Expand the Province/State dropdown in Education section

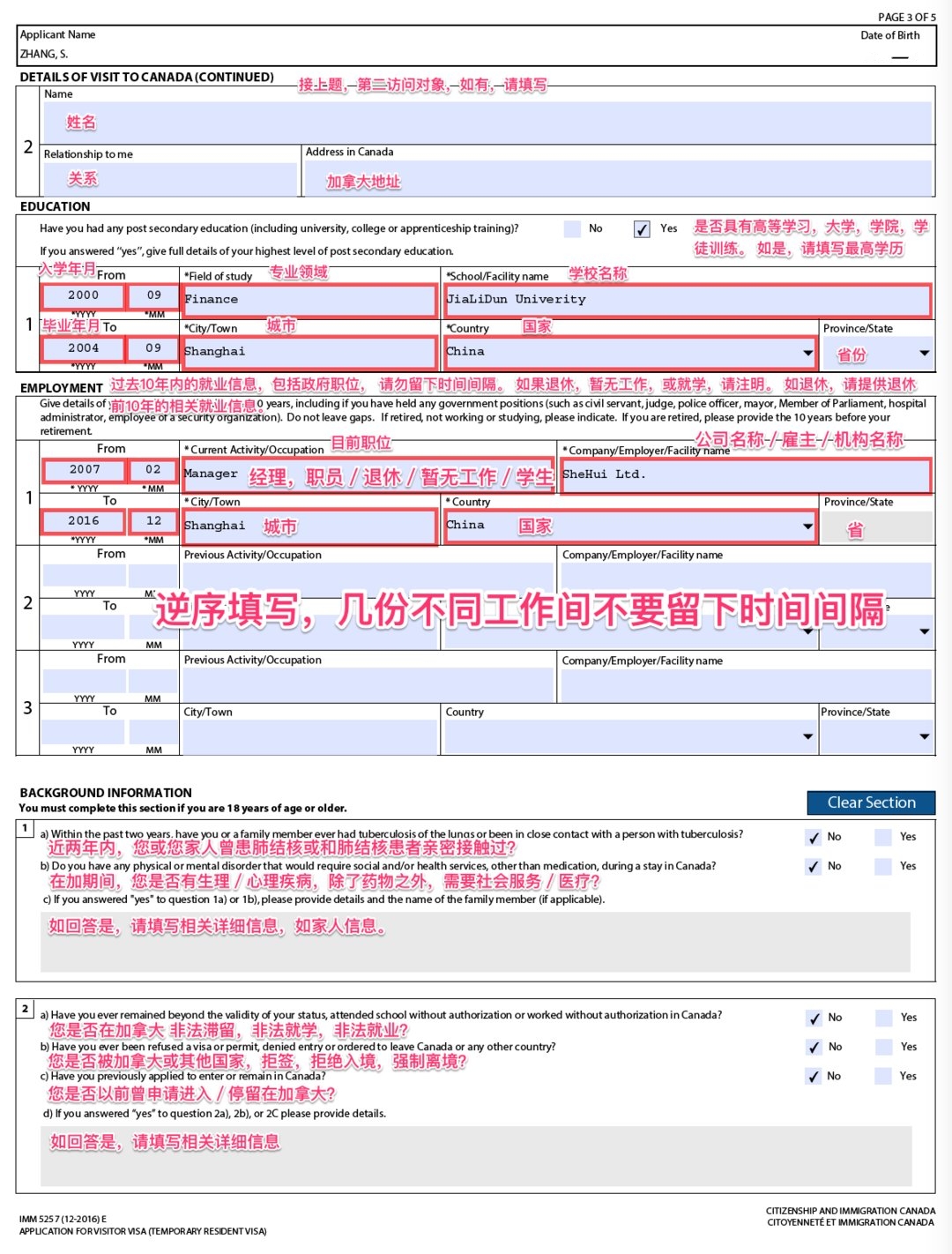(923, 353)
